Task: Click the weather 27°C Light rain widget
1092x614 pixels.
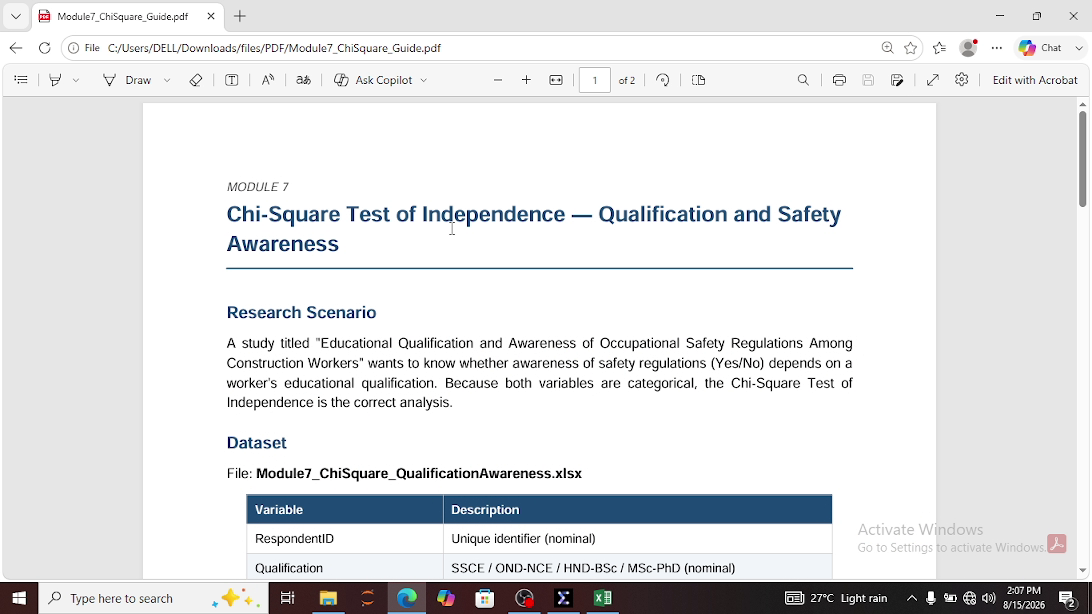Action: [x=836, y=598]
